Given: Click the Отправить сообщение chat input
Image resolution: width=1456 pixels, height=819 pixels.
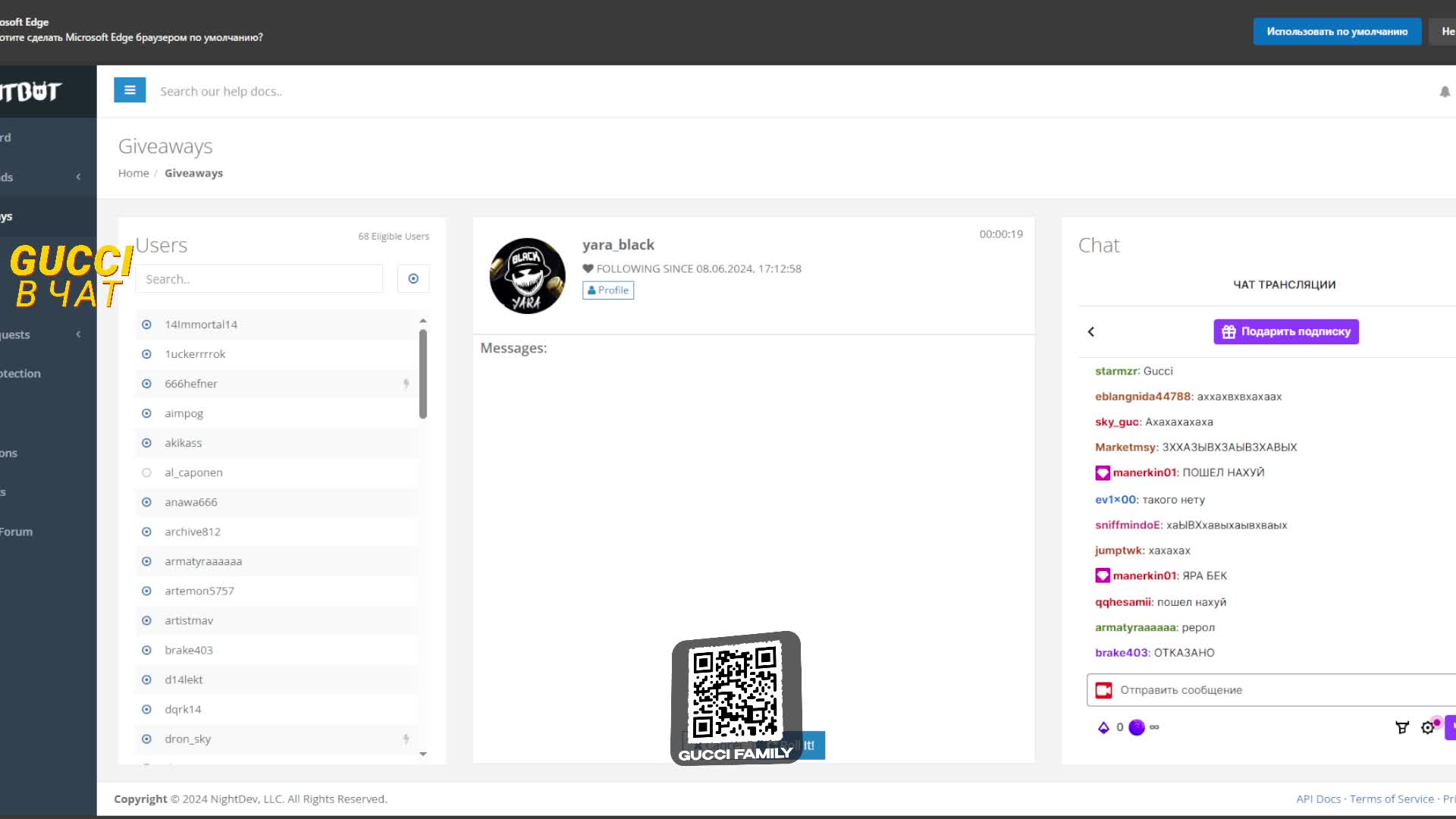Looking at the screenshot, I should pyautogui.click(x=1271, y=690).
